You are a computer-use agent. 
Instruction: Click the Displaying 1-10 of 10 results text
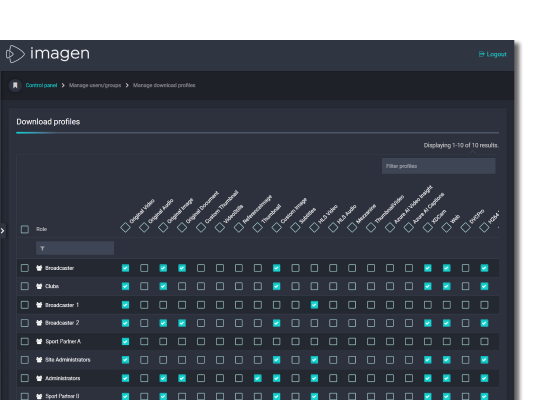coord(461,145)
